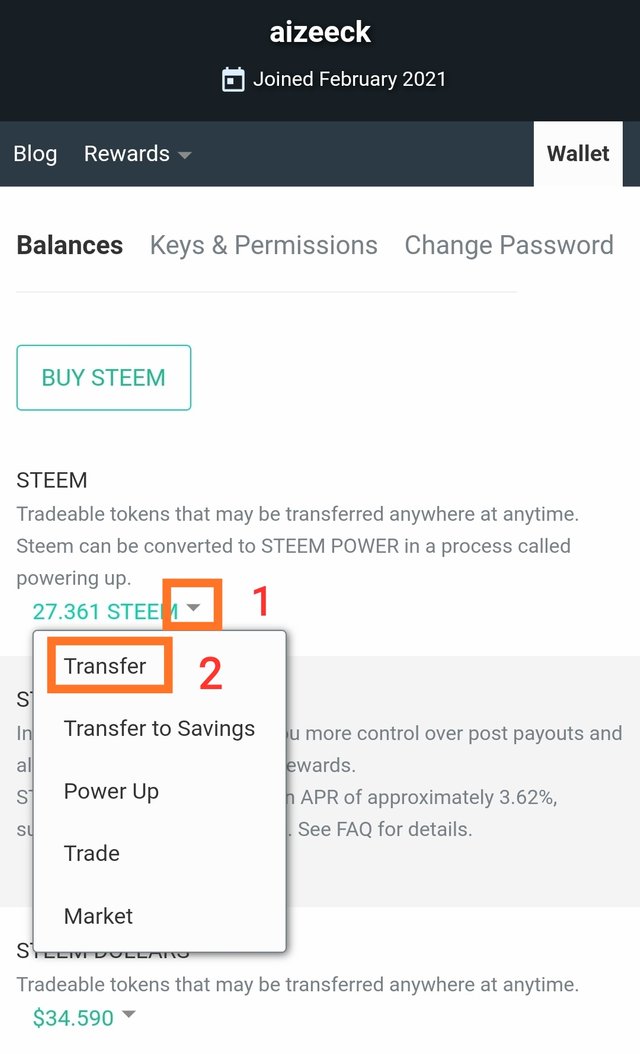Switch to the Wallet tab

[577, 154]
